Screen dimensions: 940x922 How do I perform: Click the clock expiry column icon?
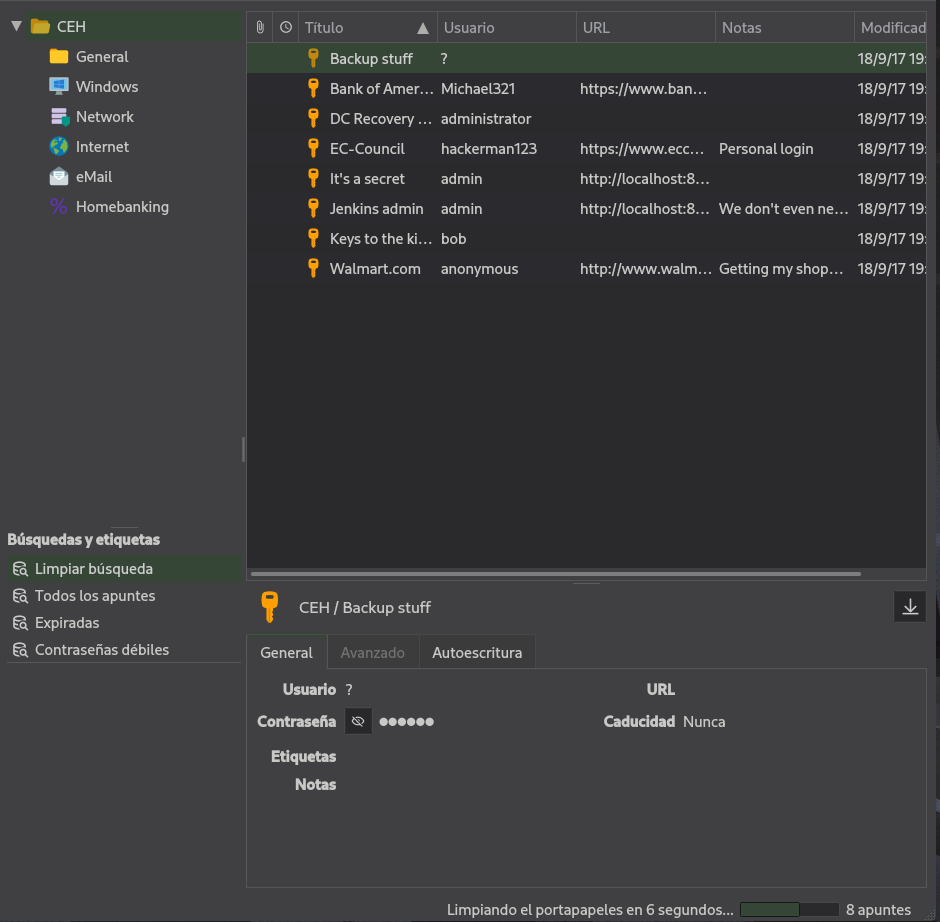click(286, 27)
